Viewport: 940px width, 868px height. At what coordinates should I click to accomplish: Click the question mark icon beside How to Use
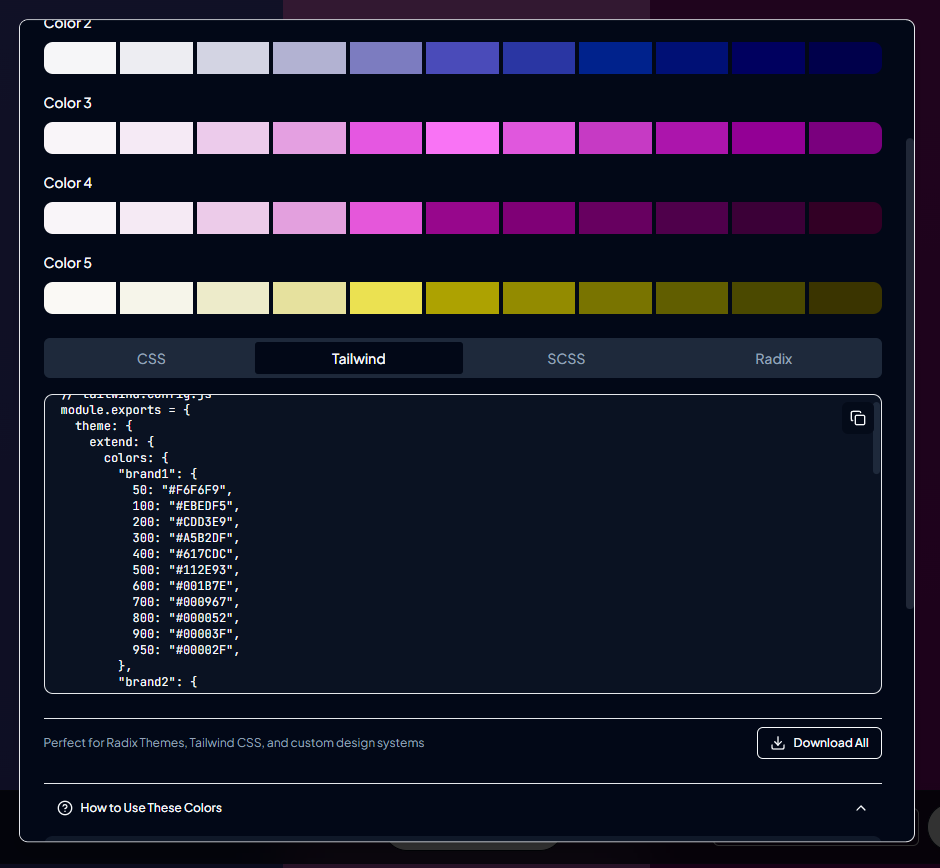65,808
